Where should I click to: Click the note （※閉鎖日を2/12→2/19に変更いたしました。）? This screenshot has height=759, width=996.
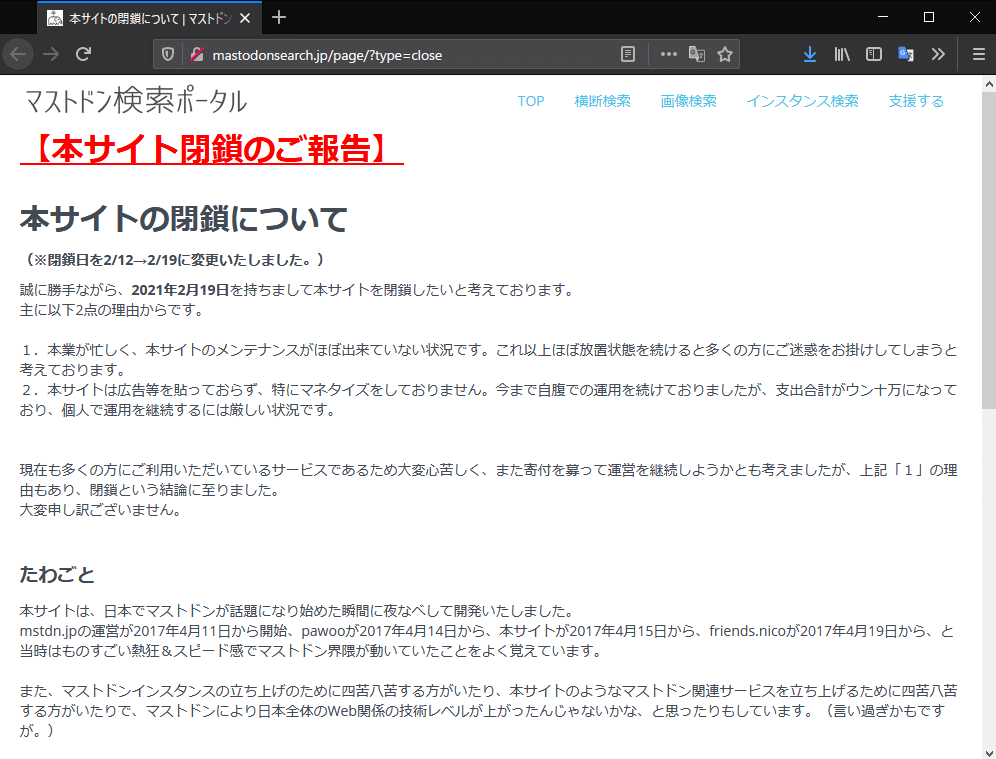pos(175,260)
